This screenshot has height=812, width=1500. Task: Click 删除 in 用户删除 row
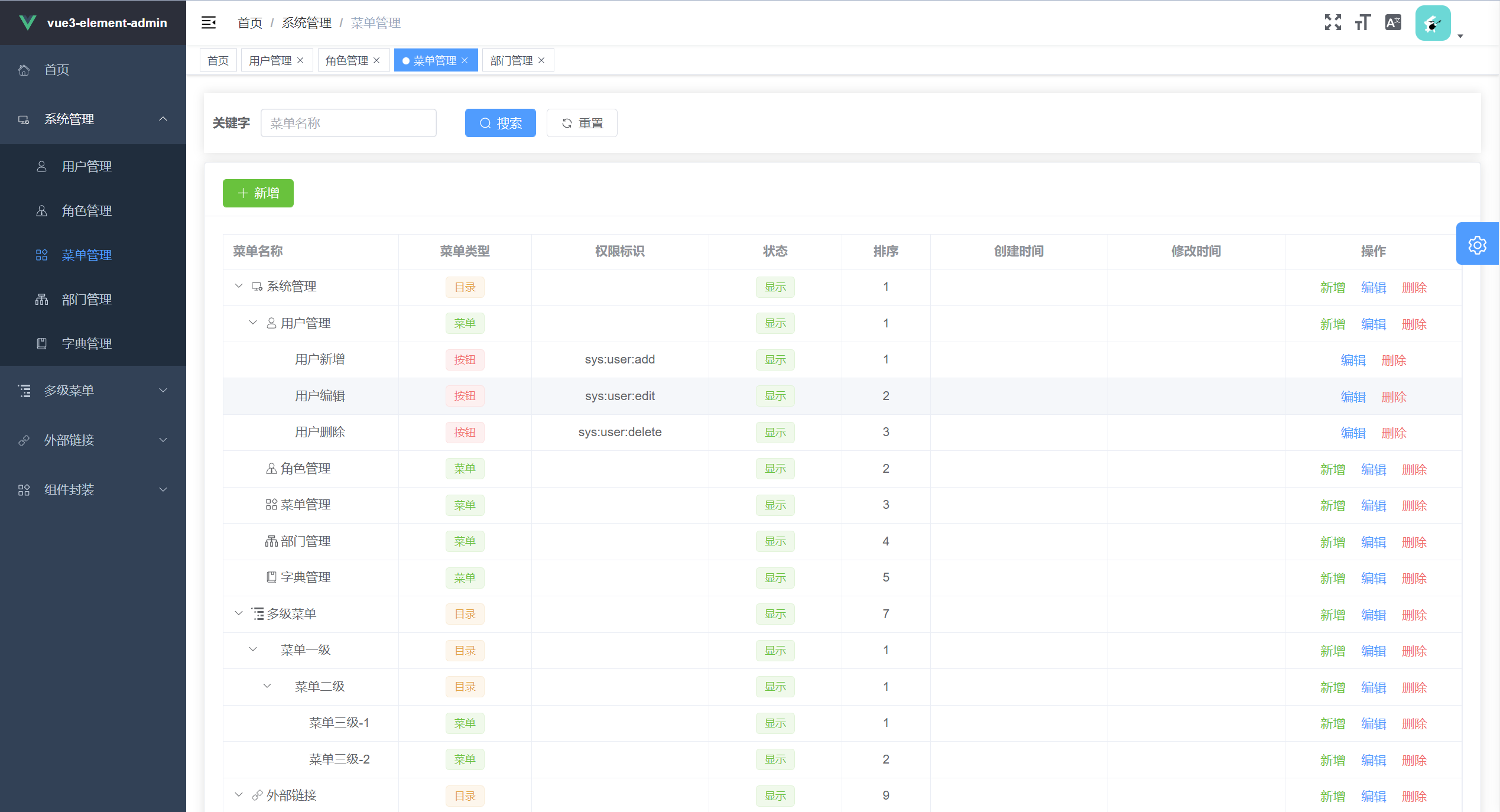tap(1394, 433)
